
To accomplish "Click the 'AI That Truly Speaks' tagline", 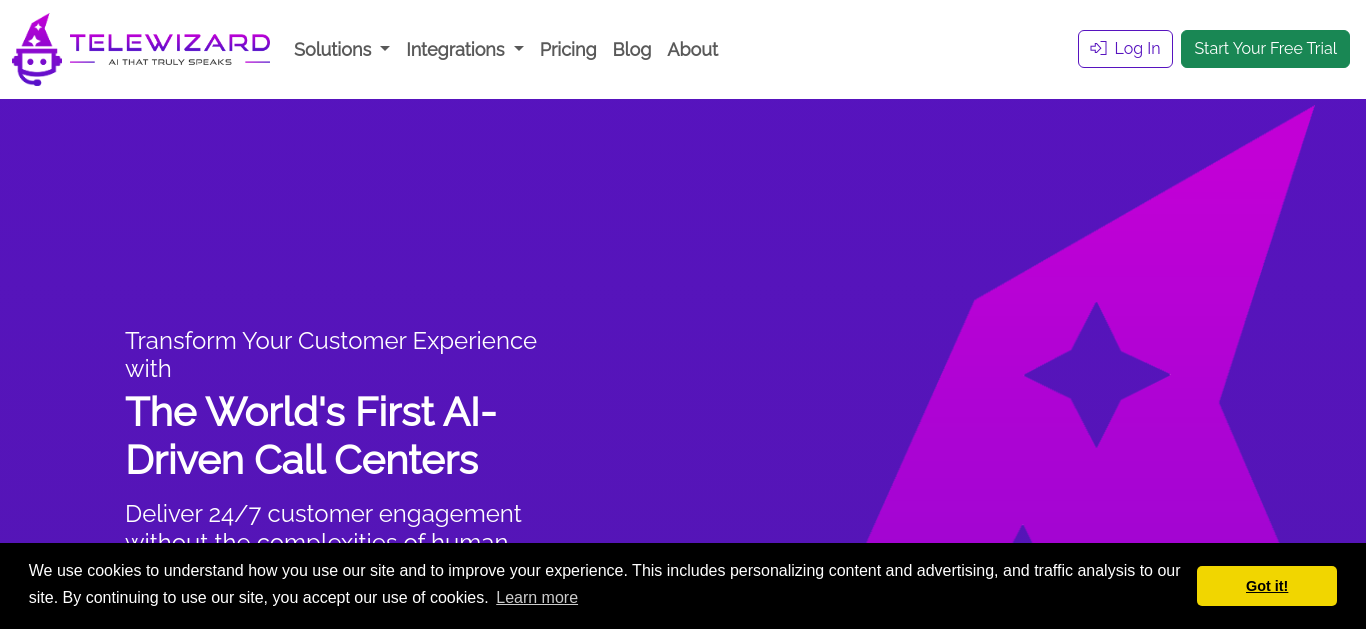I will 170,62.
